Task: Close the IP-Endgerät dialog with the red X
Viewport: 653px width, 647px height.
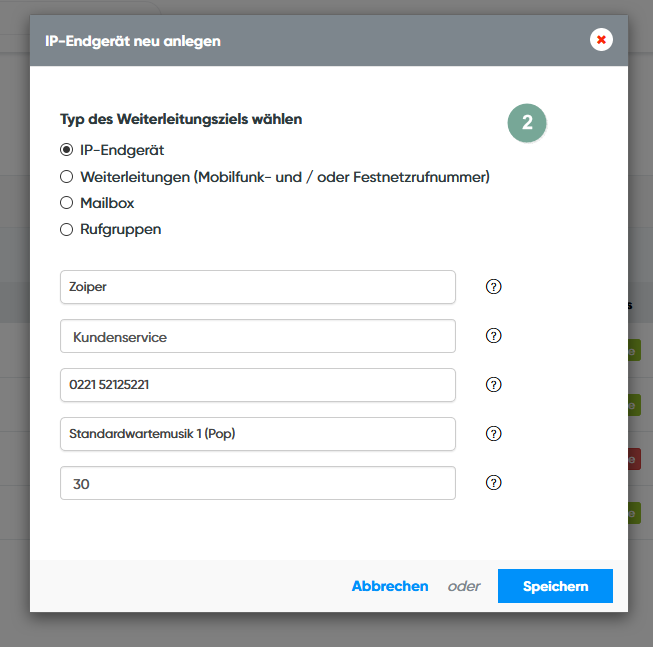Action: [x=601, y=40]
